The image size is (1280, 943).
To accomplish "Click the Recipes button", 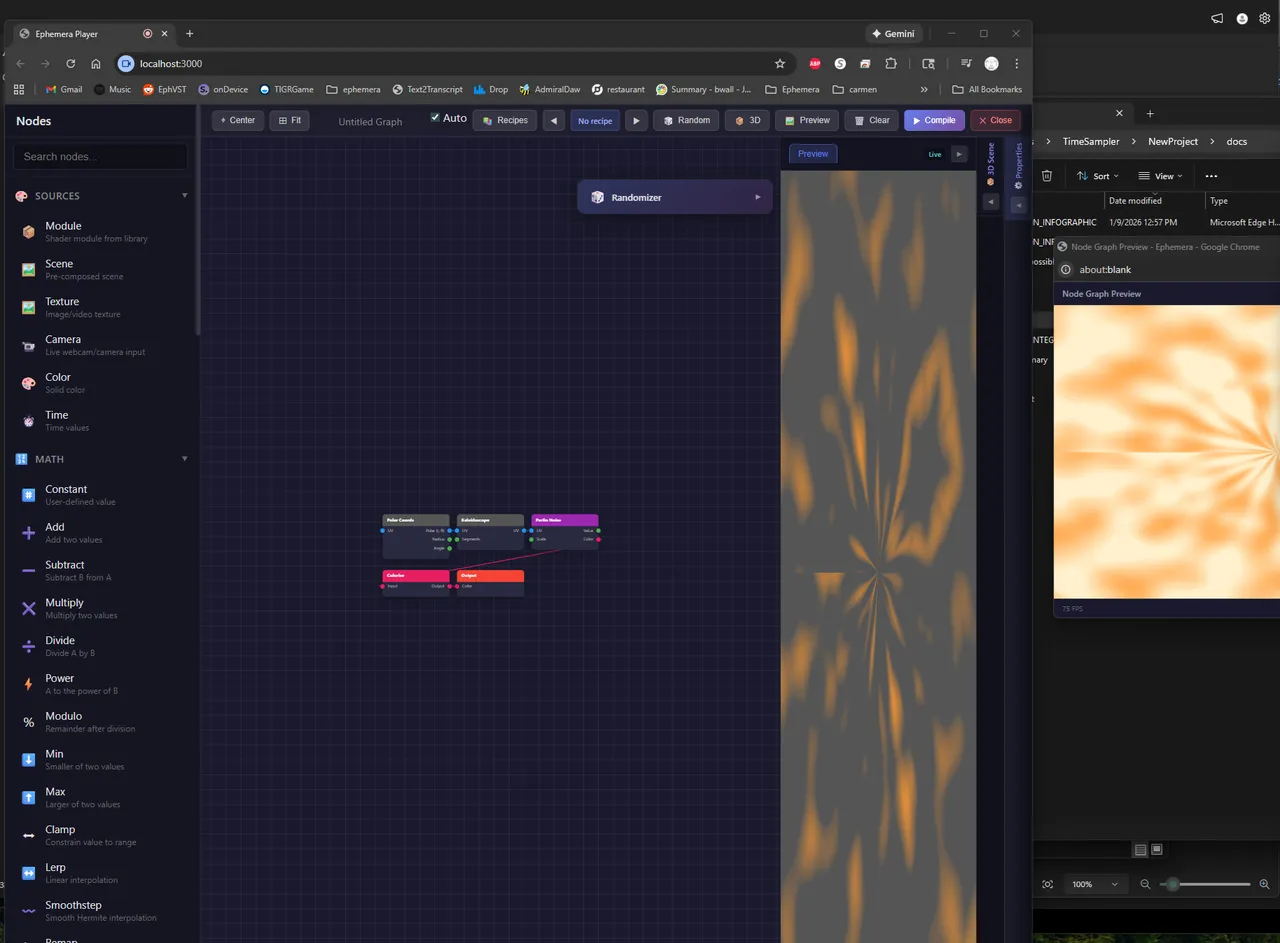I will (505, 120).
